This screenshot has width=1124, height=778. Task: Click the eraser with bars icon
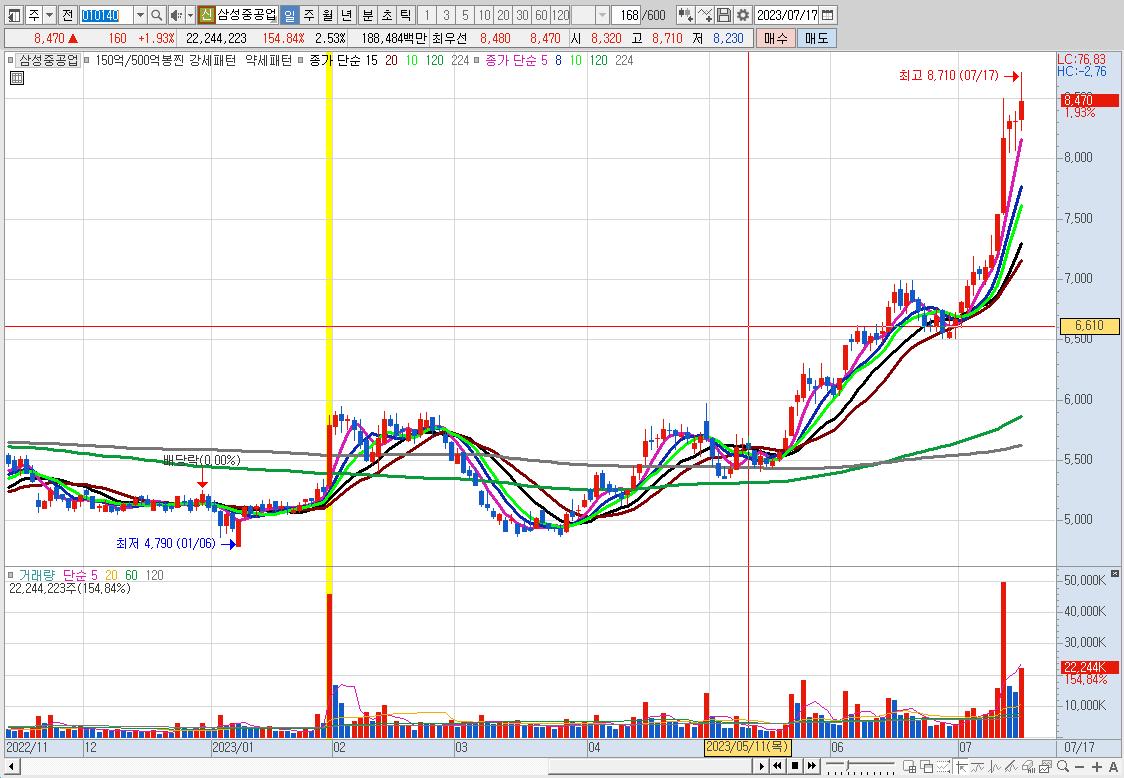click(x=1028, y=767)
